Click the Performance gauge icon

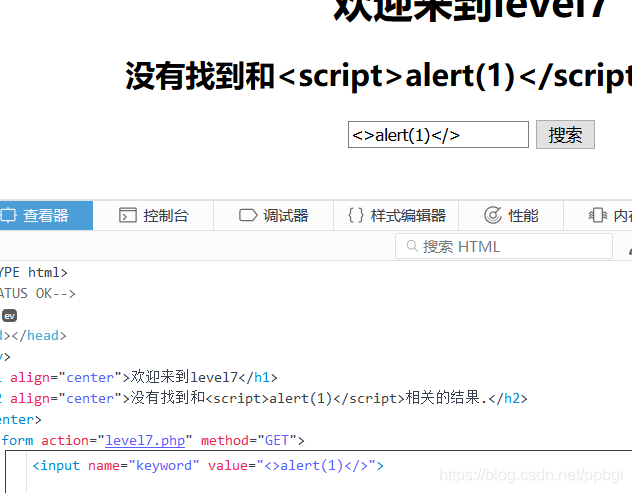pos(493,215)
